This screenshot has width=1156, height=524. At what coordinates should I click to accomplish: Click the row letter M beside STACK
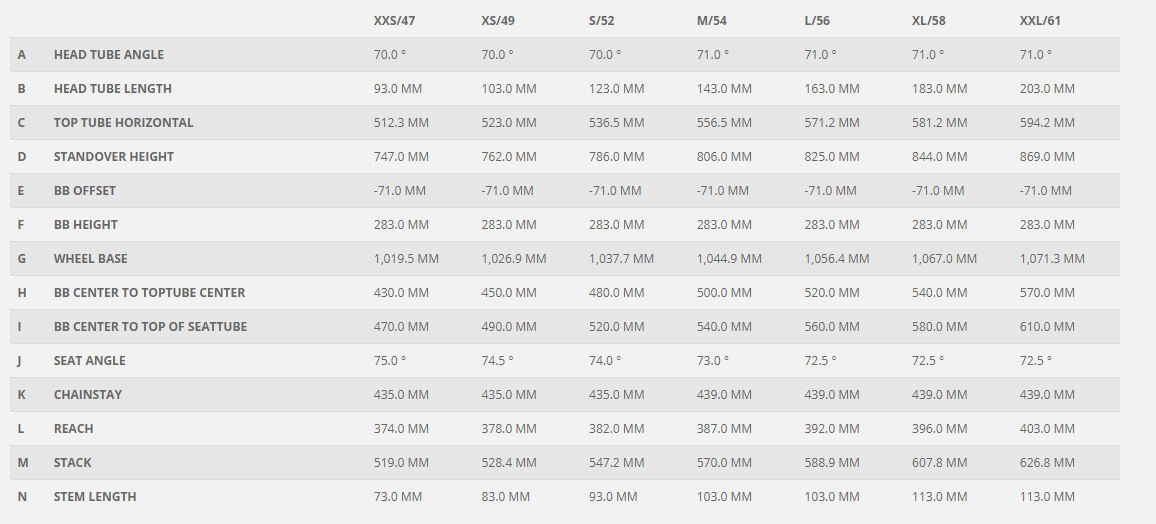(22, 463)
